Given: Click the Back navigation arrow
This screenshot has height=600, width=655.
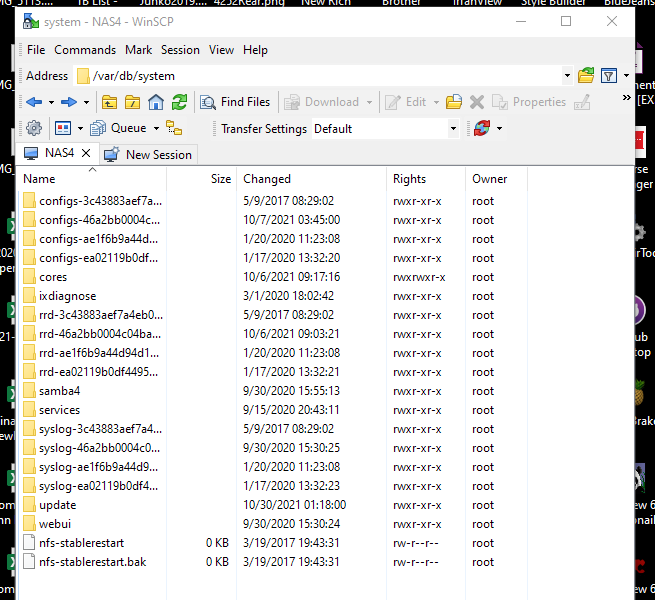Looking at the screenshot, I should 34,102.
